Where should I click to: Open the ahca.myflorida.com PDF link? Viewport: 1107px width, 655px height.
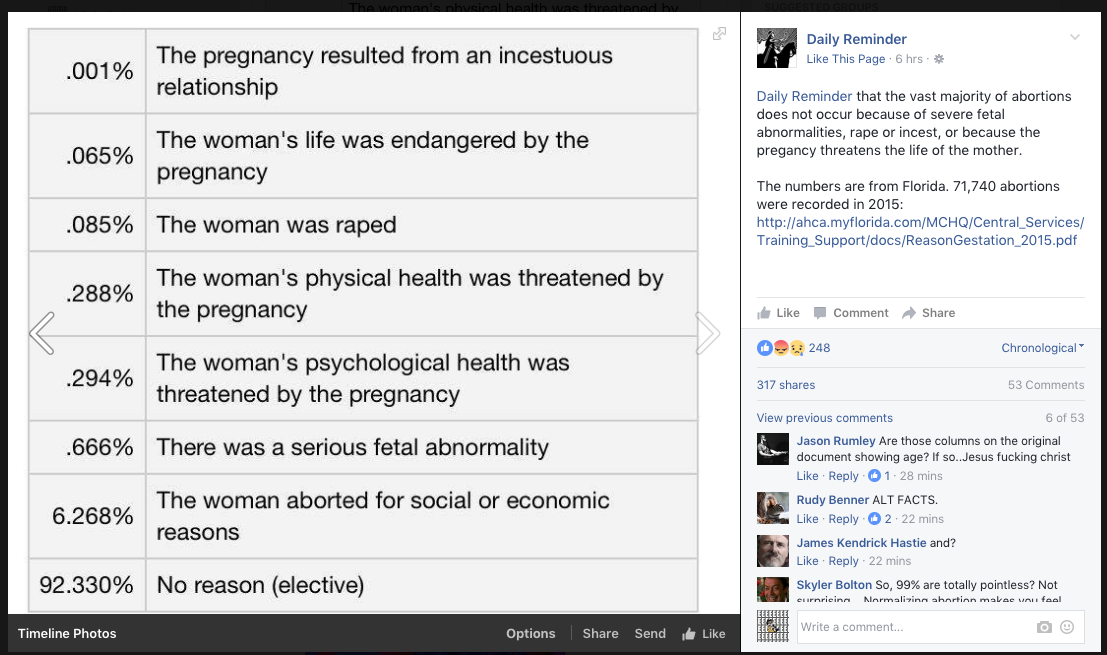tap(920, 231)
